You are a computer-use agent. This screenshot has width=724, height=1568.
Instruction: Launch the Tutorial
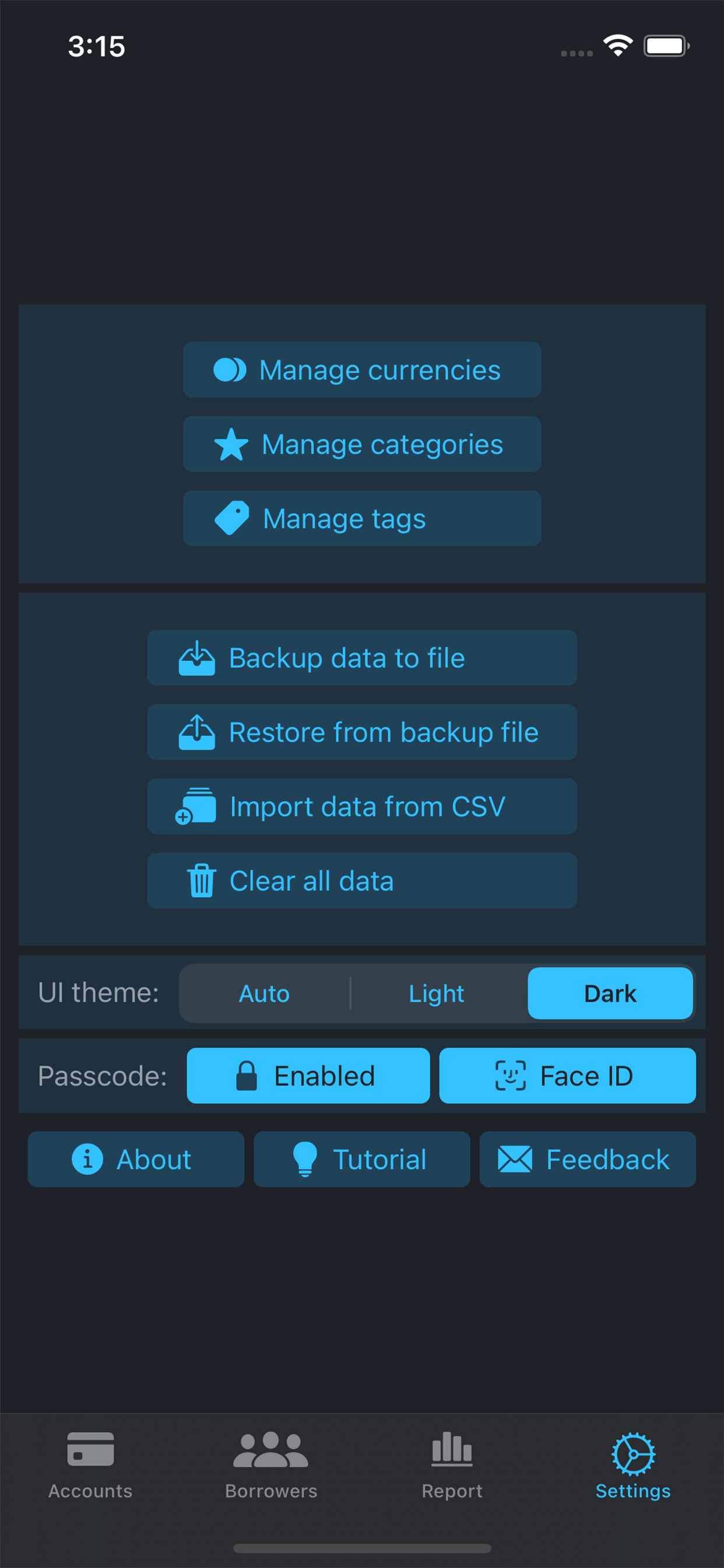tap(361, 1160)
